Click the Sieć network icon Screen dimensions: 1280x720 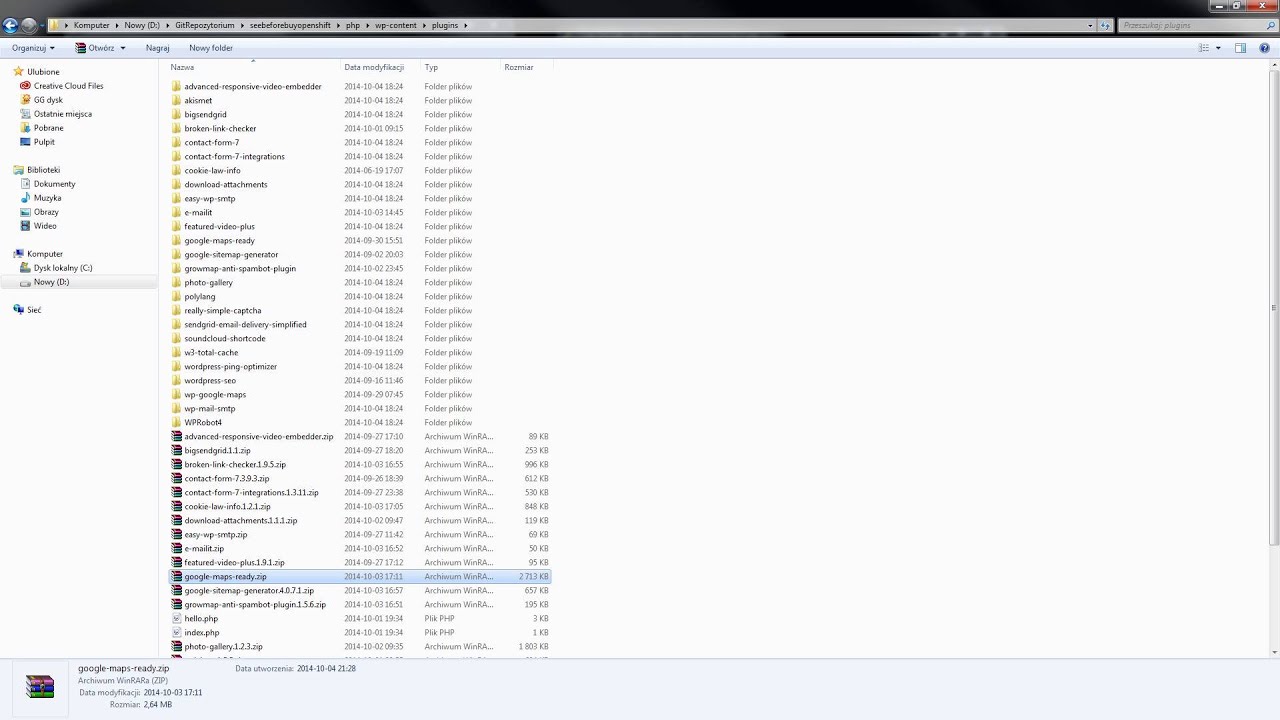19,310
